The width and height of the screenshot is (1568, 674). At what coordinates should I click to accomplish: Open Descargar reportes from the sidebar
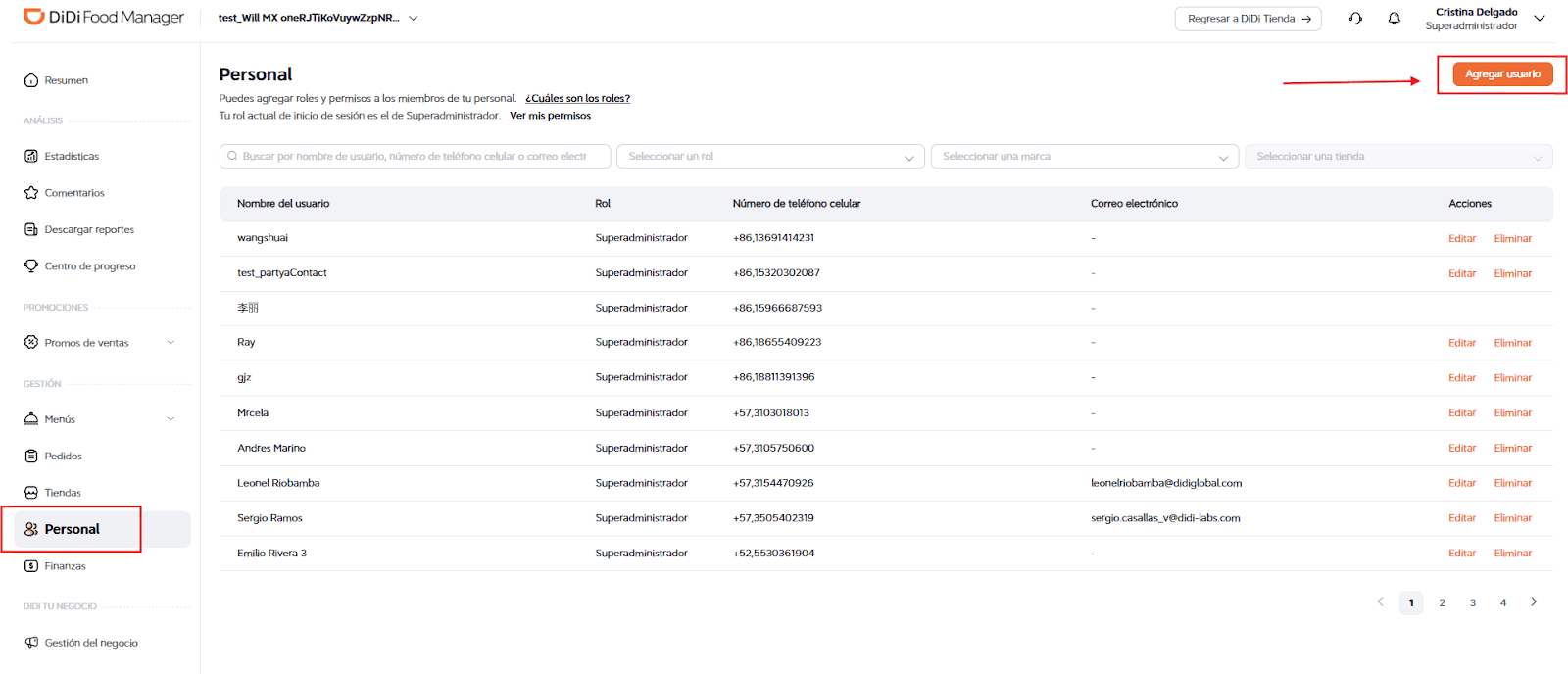coord(88,229)
